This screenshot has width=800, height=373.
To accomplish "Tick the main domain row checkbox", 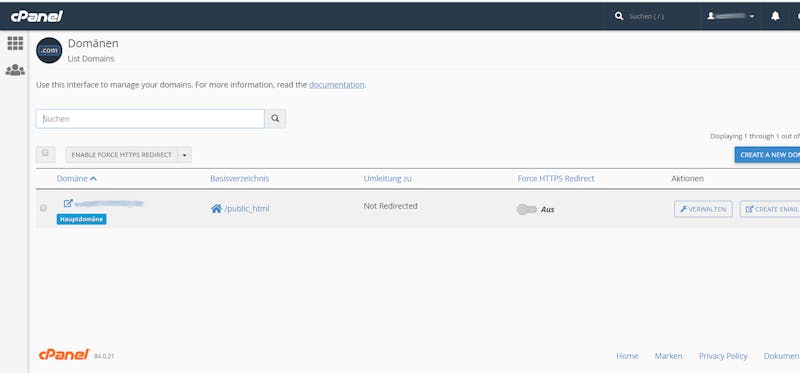I will (43, 208).
